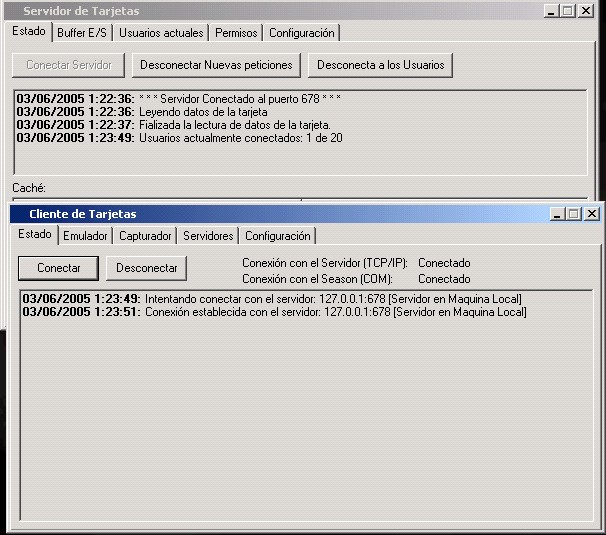Open Configuración tab in Servidor de Tarjetas
Viewport: 606px width, 535px height.
[x=301, y=33]
